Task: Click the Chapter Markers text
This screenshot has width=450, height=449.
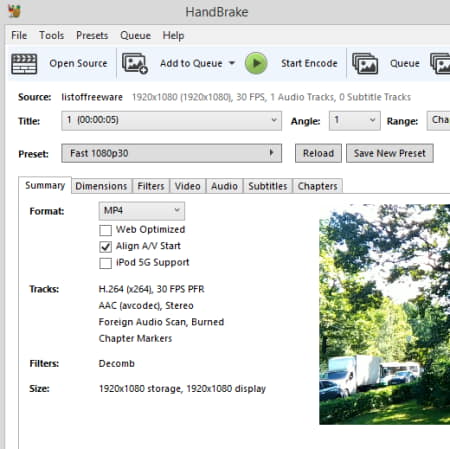Action: tap(135, 338)
